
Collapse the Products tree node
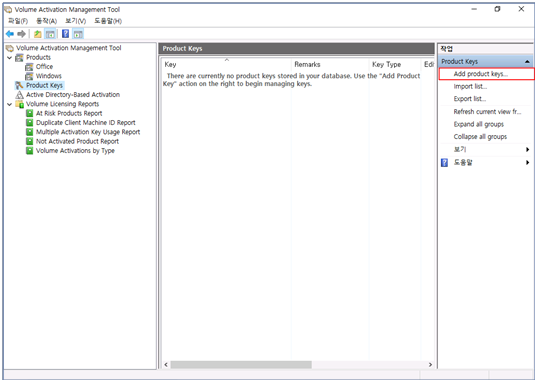[10, 57]
